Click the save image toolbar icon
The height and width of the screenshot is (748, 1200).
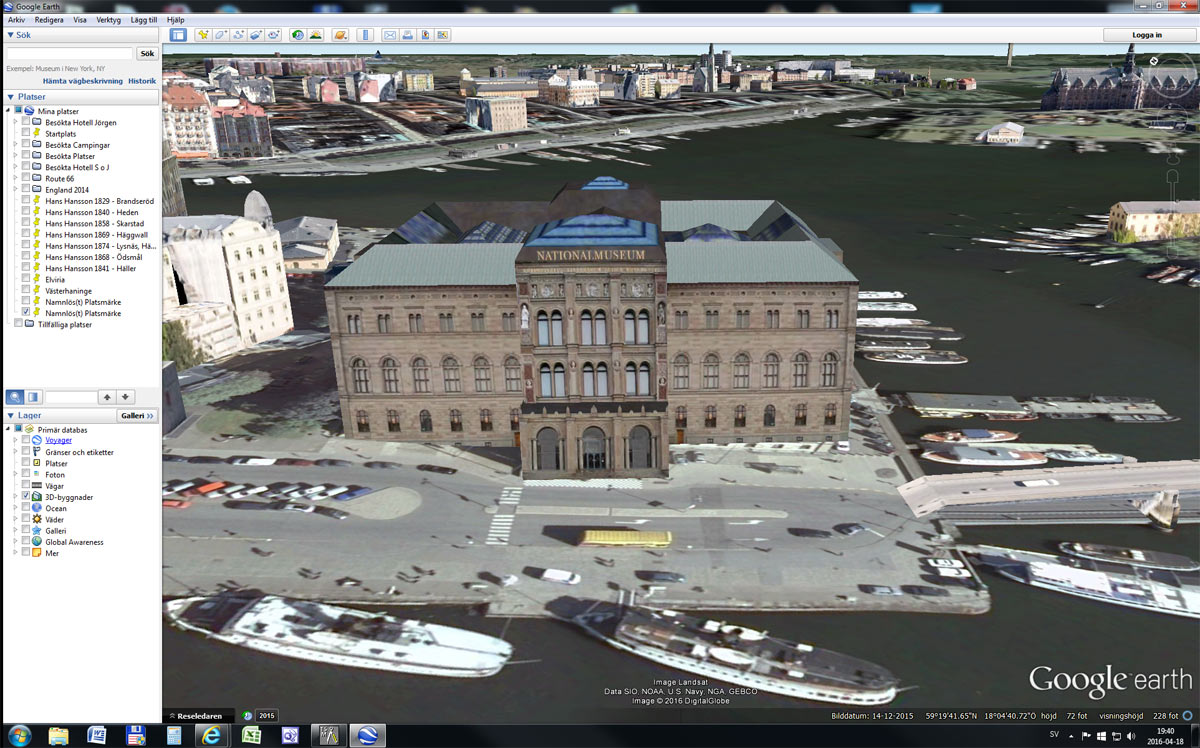click(x=426, y=35)
